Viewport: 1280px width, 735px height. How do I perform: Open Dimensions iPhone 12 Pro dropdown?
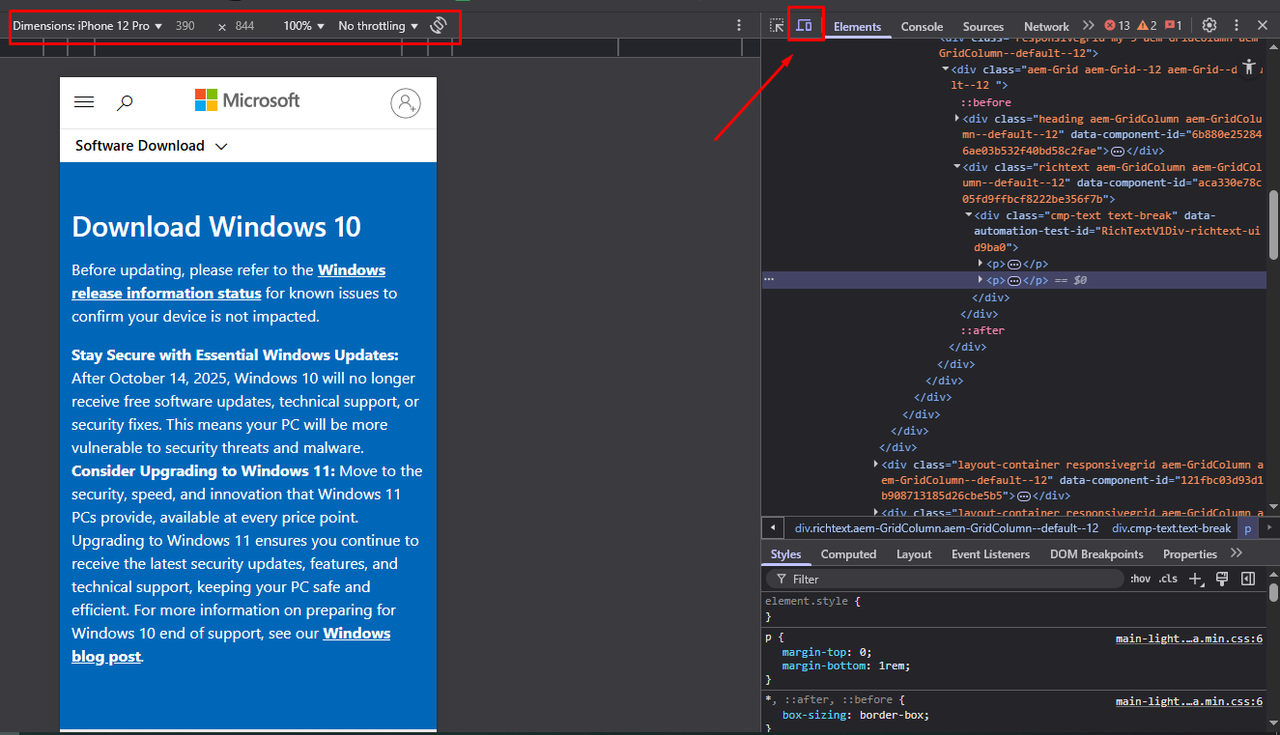point(88,26)
